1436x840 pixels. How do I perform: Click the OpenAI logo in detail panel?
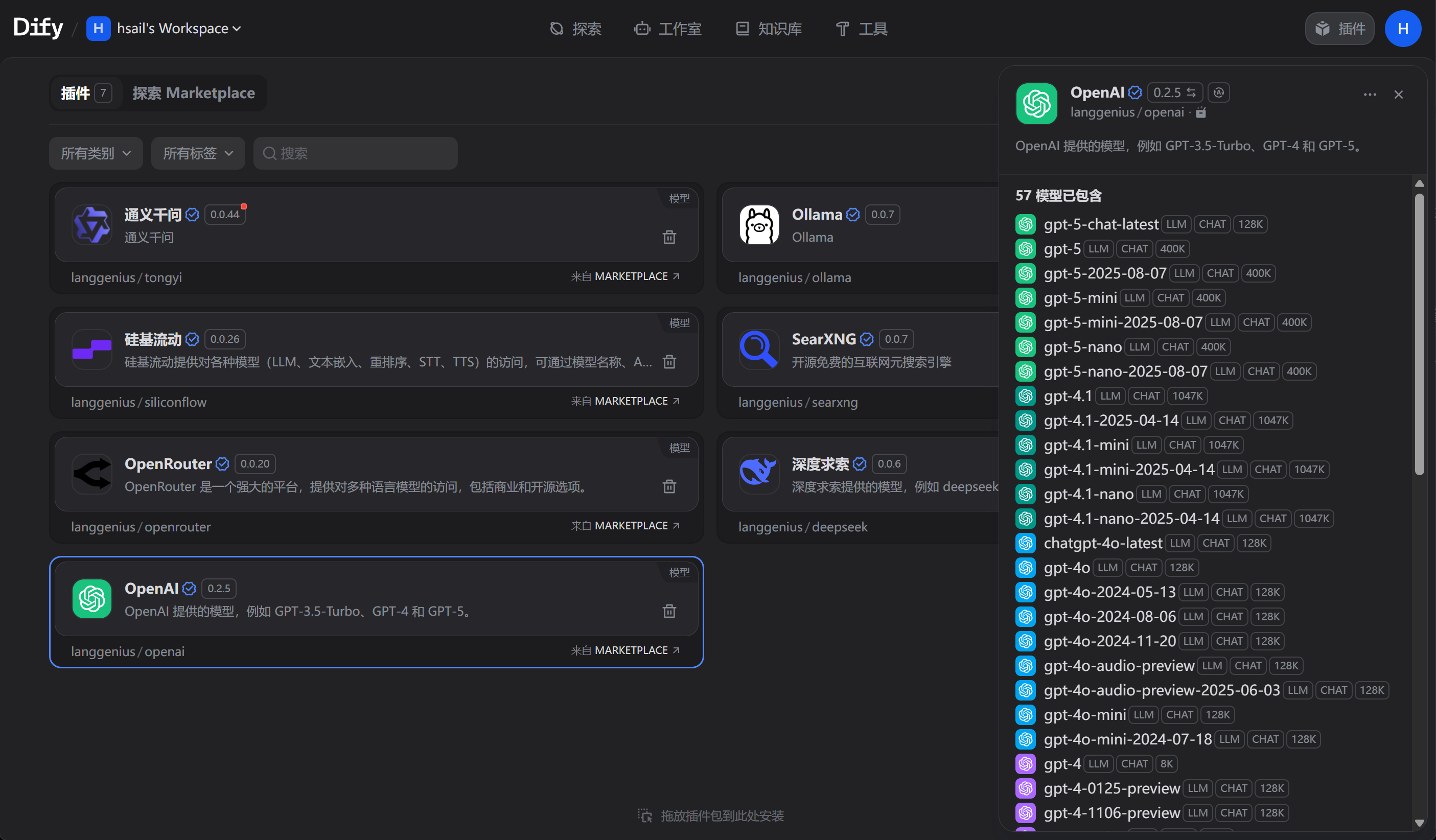pos(1036,104)
